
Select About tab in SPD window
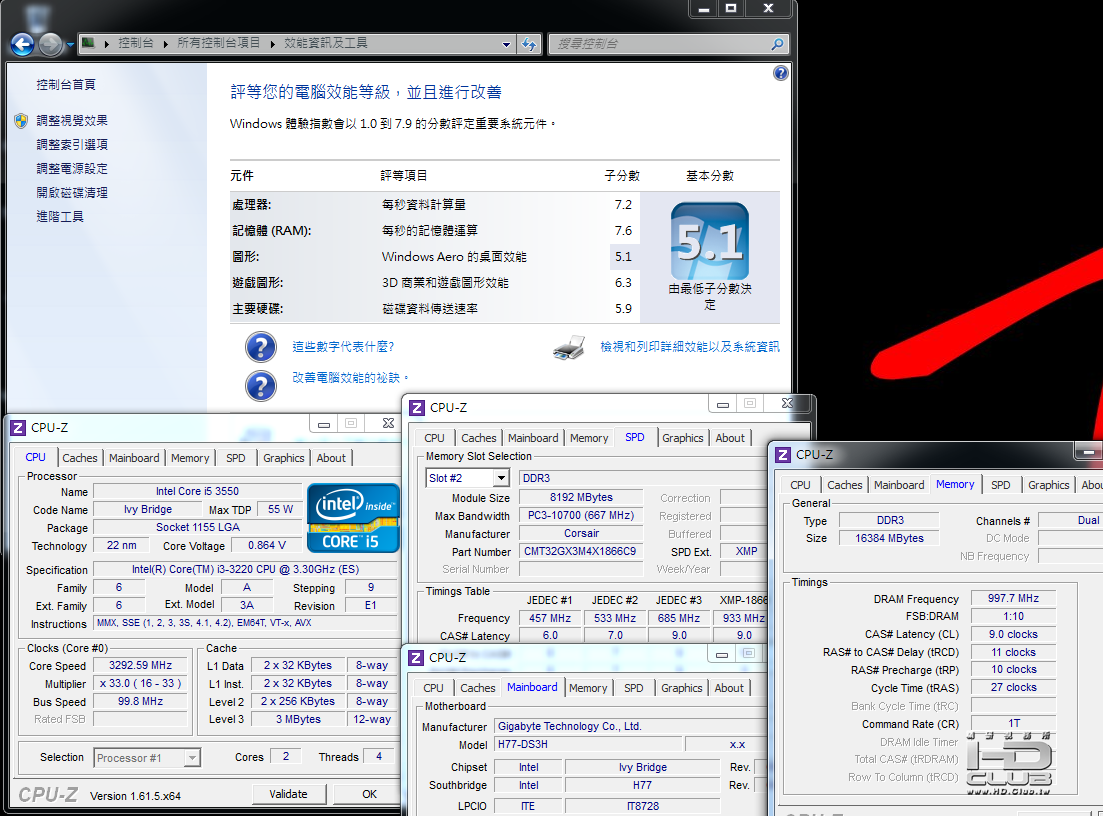pos(730,438)
